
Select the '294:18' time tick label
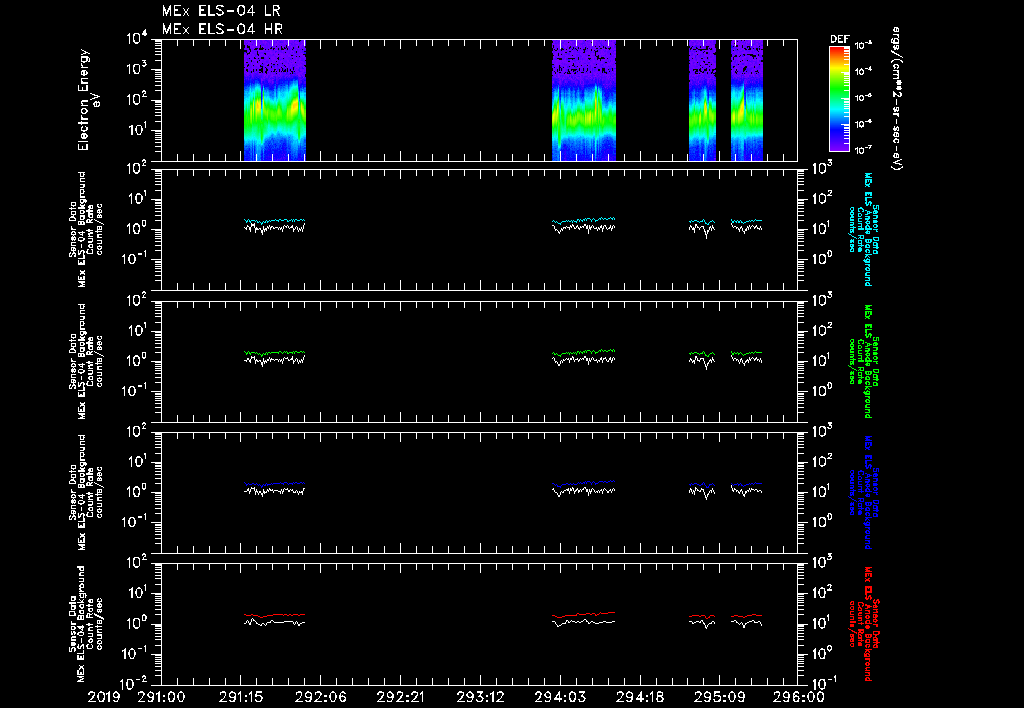639,697
